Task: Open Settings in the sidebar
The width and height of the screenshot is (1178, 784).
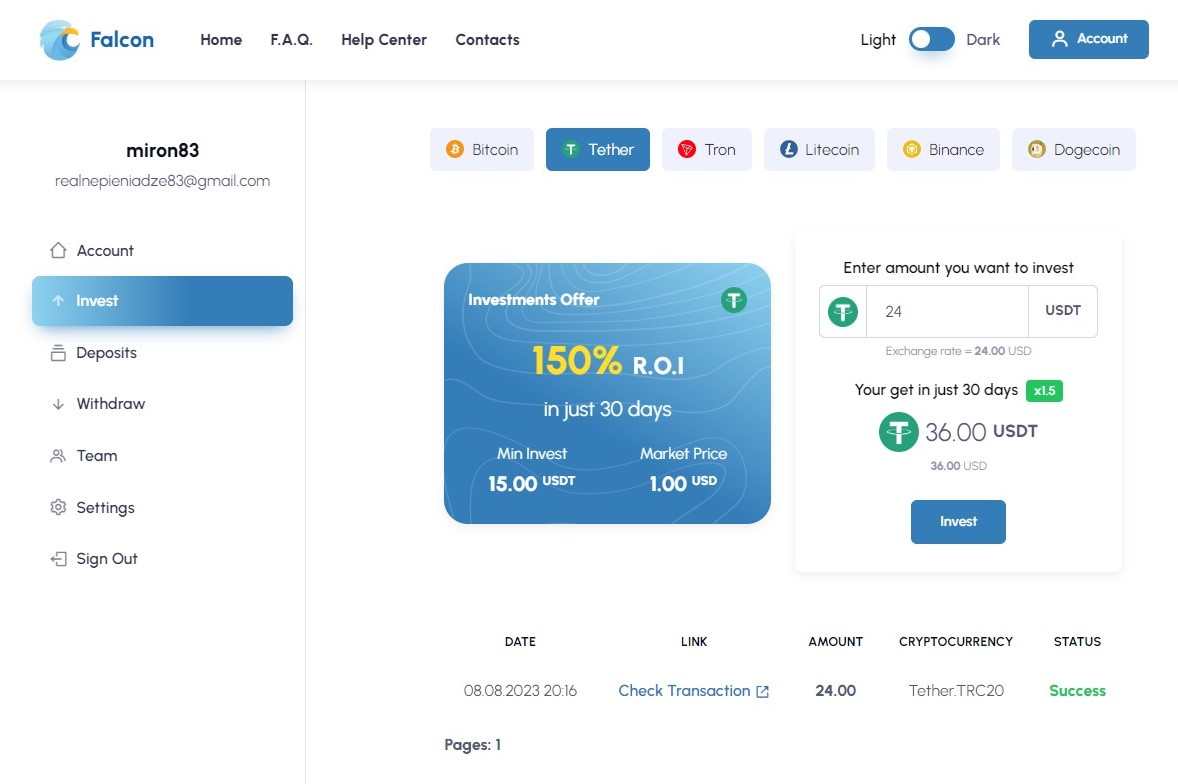Action: click(162, 508)
